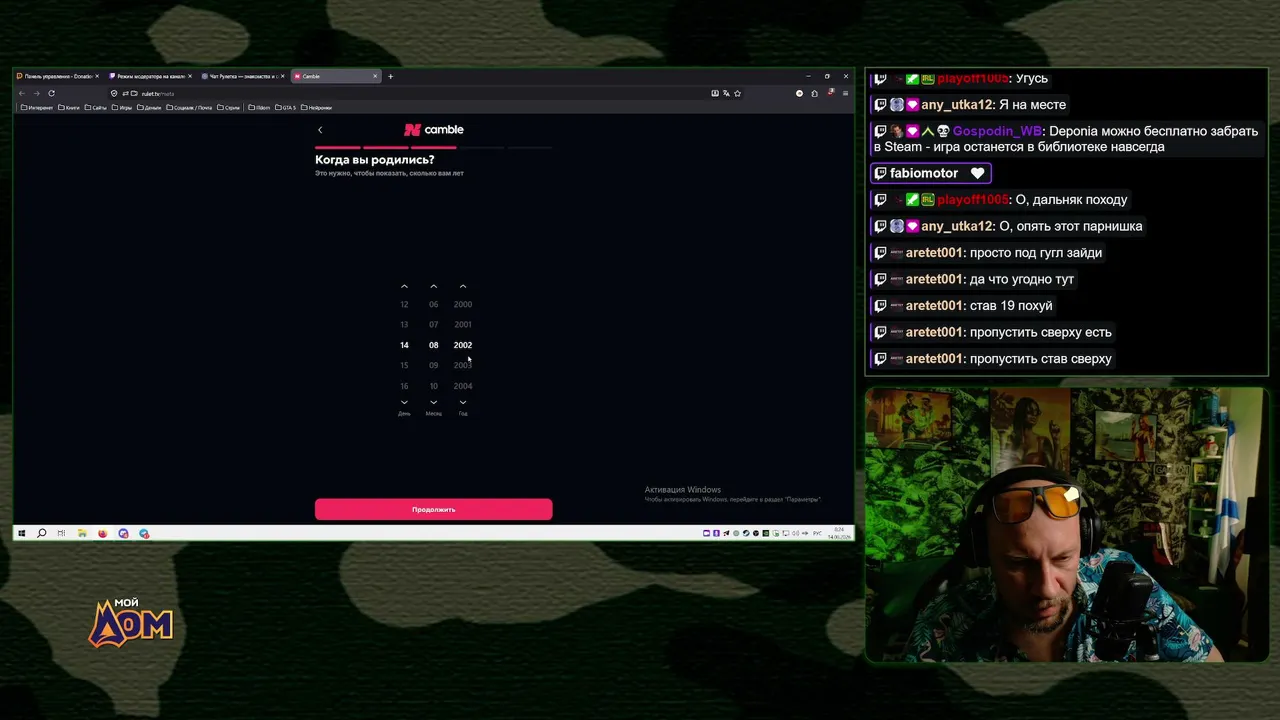Open Windows taskbar search
This screenshot has width=1280, height=720.
coord(41,533)
